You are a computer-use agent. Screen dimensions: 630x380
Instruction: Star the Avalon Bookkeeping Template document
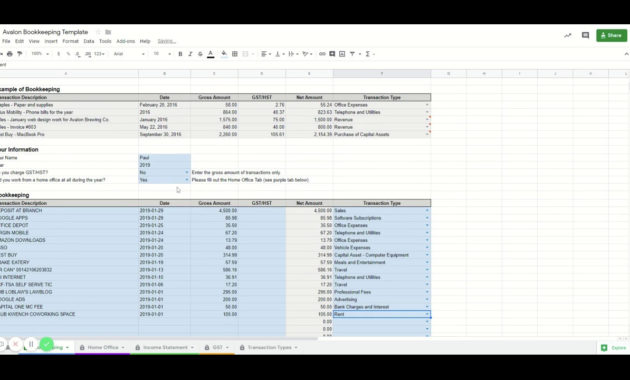pyautogui.click(x=98, y=32)
